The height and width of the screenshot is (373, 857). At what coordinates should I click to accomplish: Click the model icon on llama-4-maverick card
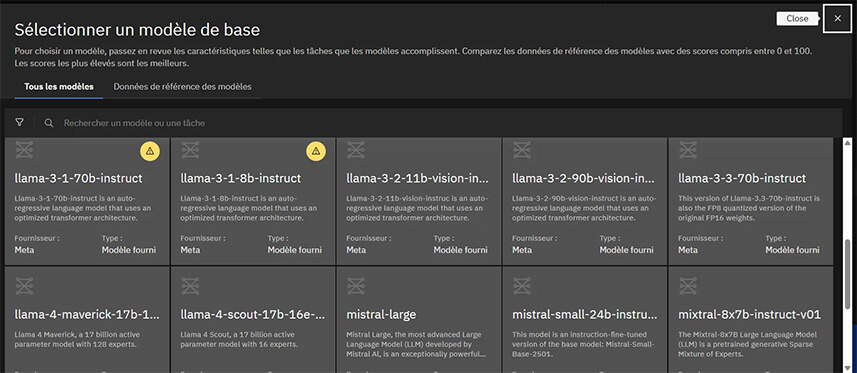coord(24,286)
